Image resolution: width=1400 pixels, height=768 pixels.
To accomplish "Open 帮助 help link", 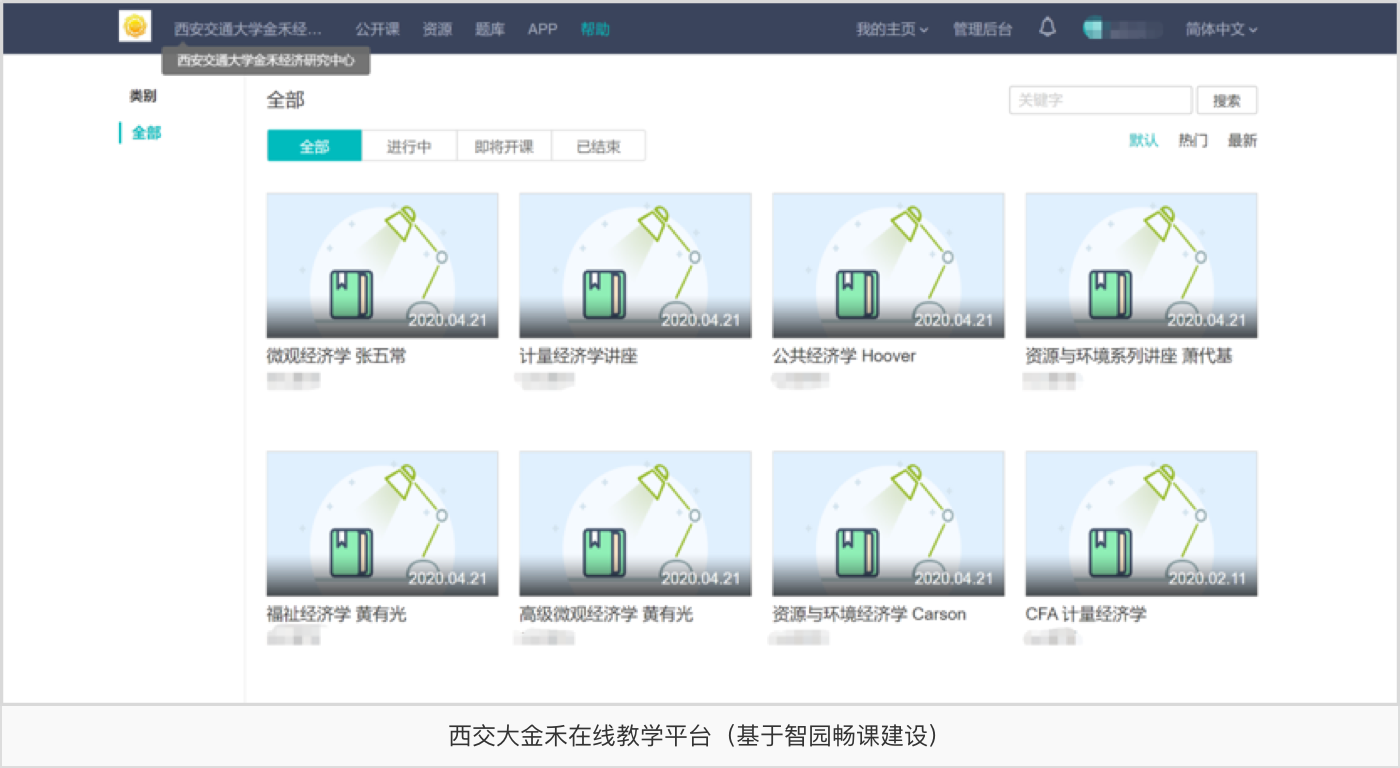I will (x=595, y=29).
